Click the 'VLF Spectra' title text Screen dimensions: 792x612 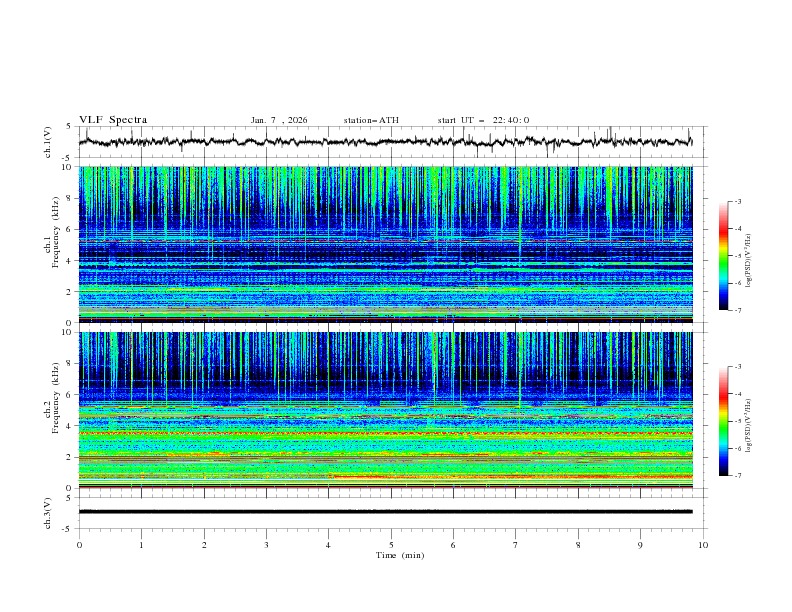113,120
